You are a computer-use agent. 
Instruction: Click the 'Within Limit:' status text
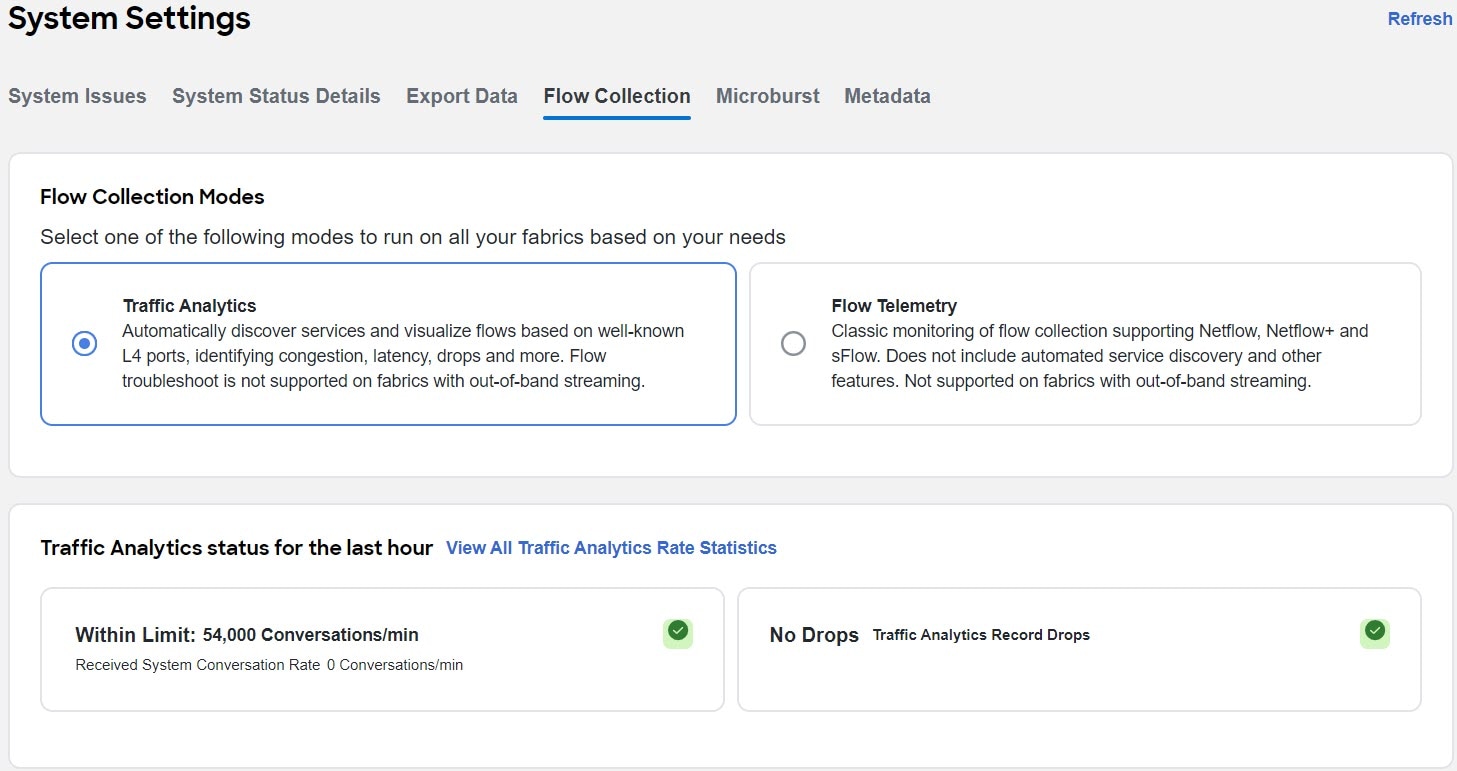point(136,635)
